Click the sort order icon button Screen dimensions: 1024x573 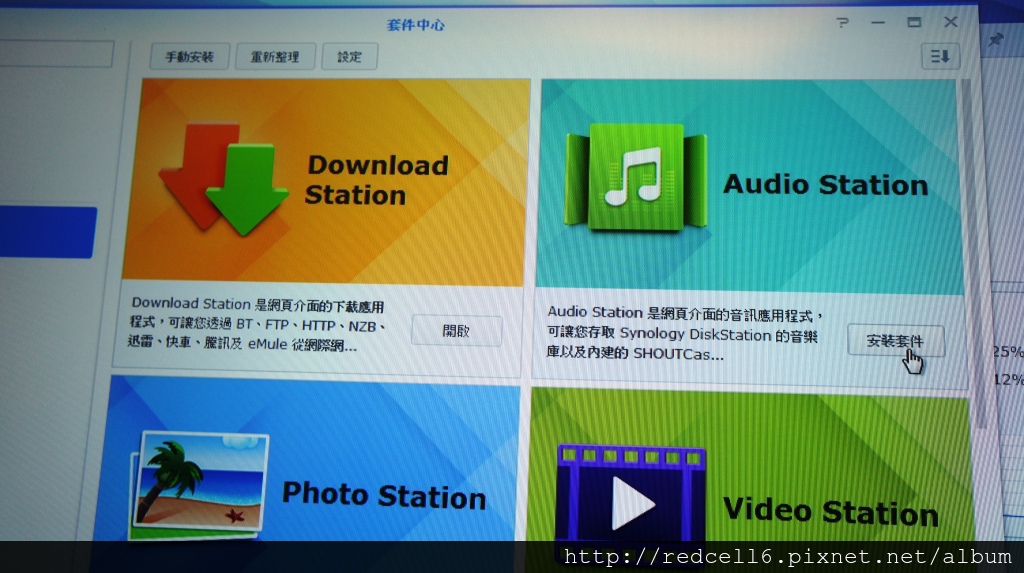point(940,57)
